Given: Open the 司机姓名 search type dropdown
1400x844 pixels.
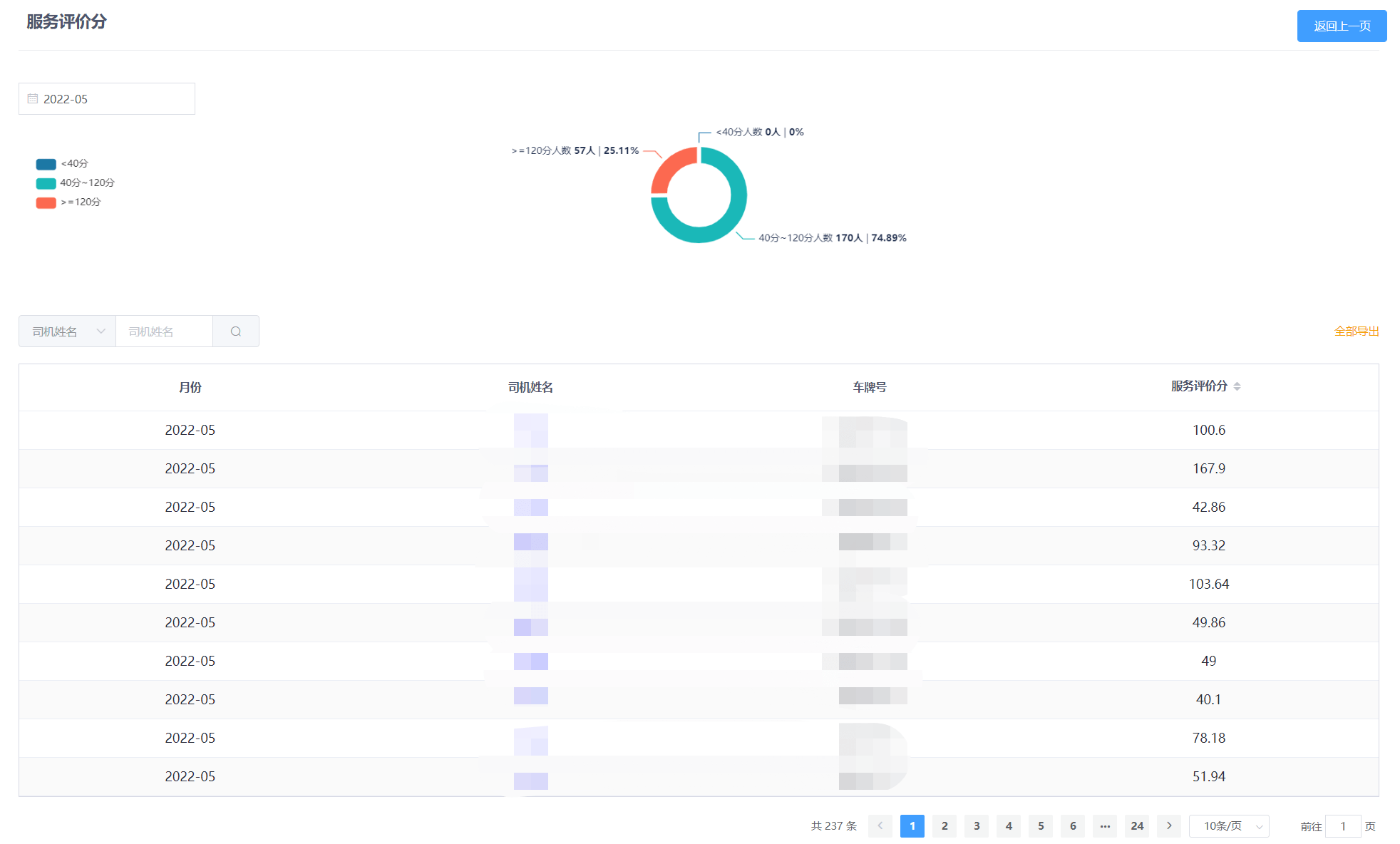Looking at the screenshot, I should point(67,331).
